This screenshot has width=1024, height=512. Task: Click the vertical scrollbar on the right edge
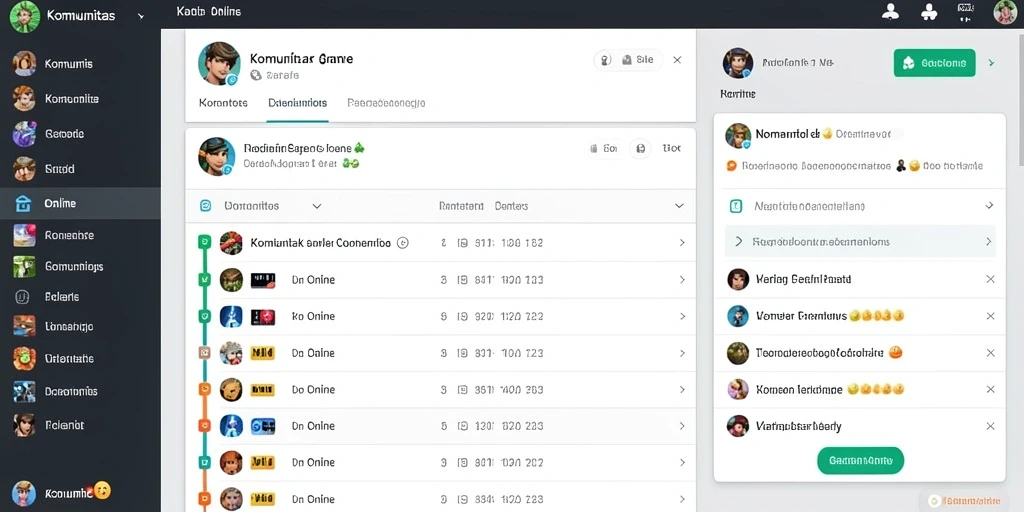(x=1019, y=98)
